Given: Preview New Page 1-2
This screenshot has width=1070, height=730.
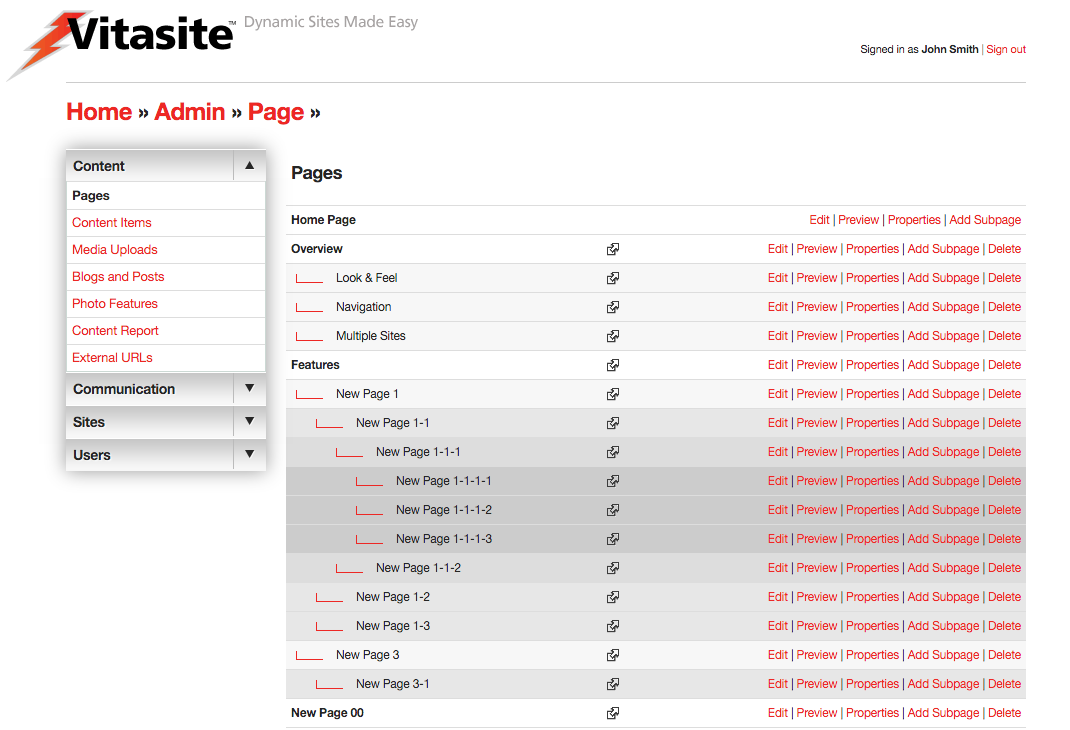Looking at the screenshot, I should [x=817, y=597].
